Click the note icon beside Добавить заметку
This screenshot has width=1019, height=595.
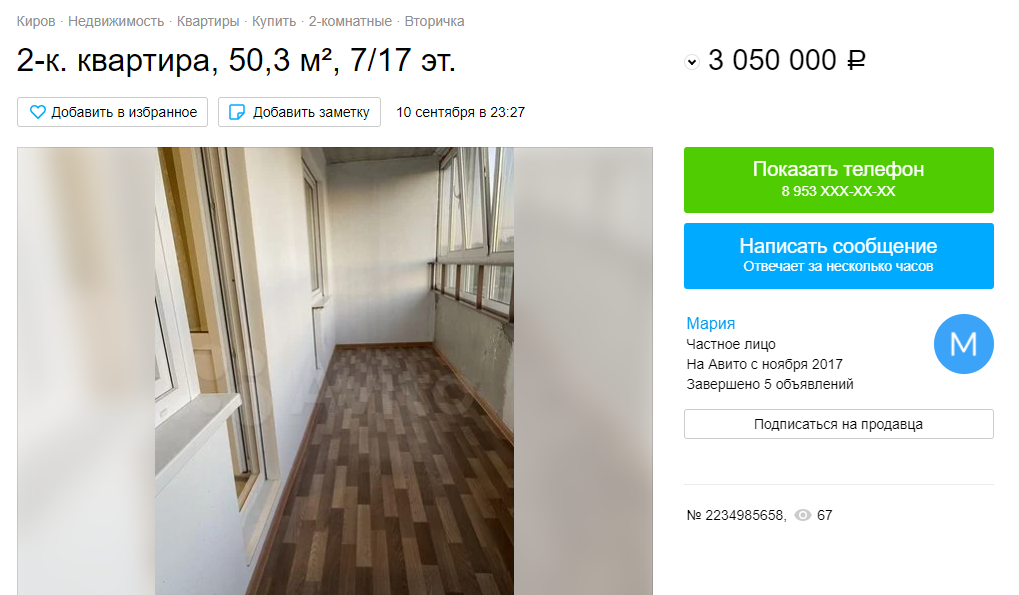[x=237, y=112]
